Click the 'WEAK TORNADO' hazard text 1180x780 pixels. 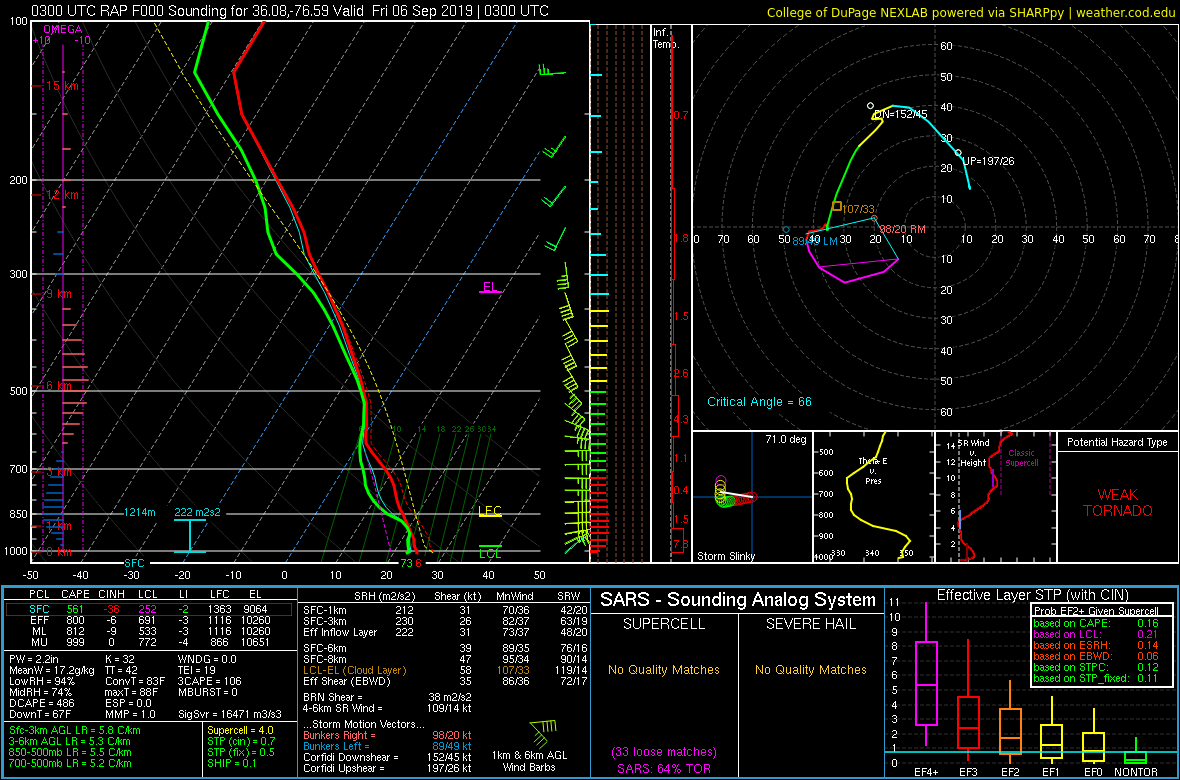pyautogui.click(x=1117, y=502)
